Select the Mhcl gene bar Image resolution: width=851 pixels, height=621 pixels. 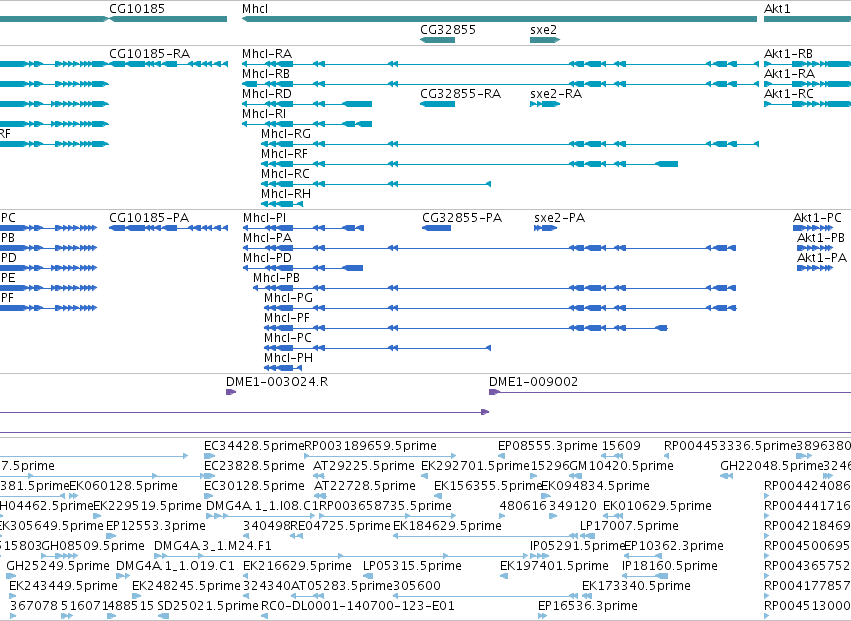click(x=499, y=19)
